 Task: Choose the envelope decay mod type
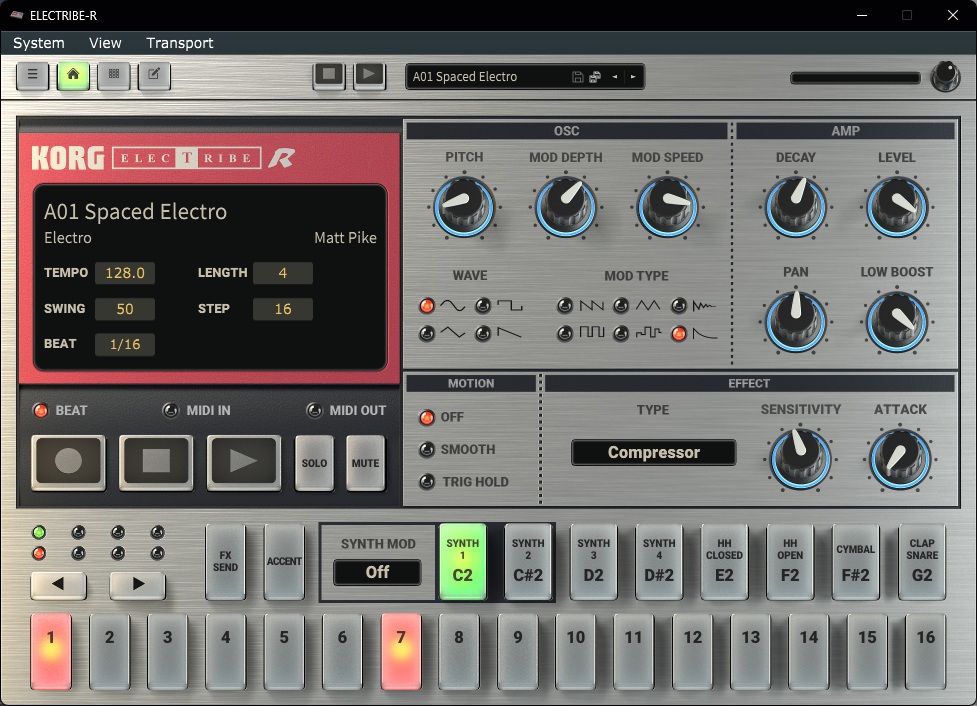(679, 333)
